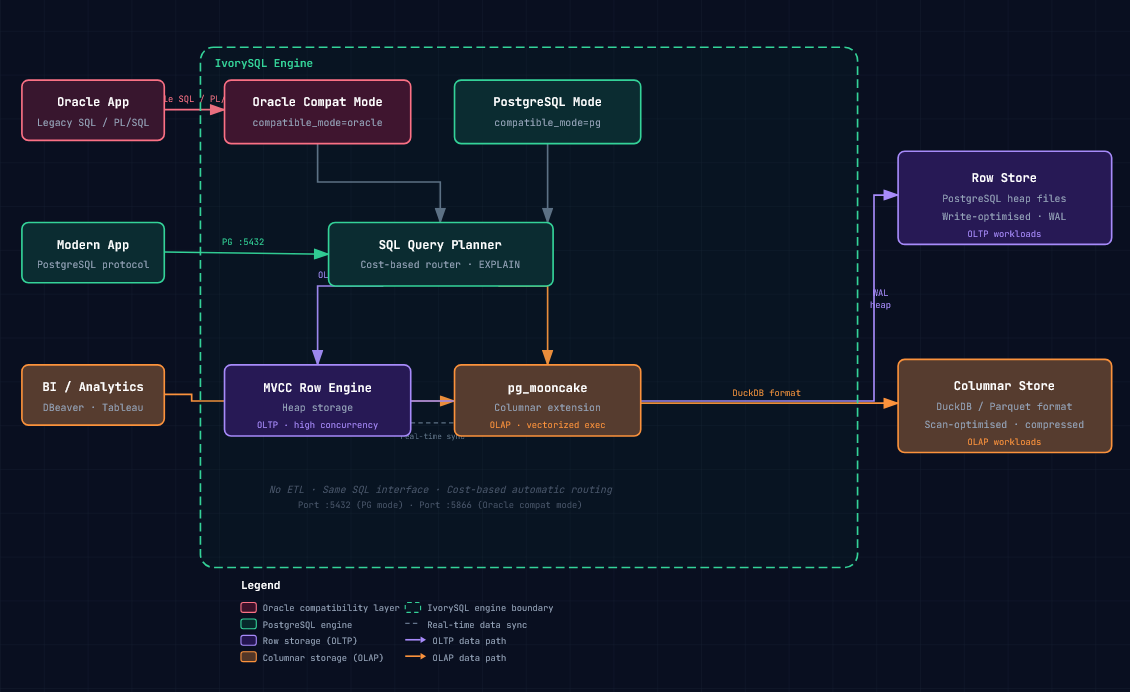Click the 'DuckDB format' arrow label
The width and height of the screenshot is (1130, 692).
766,393
